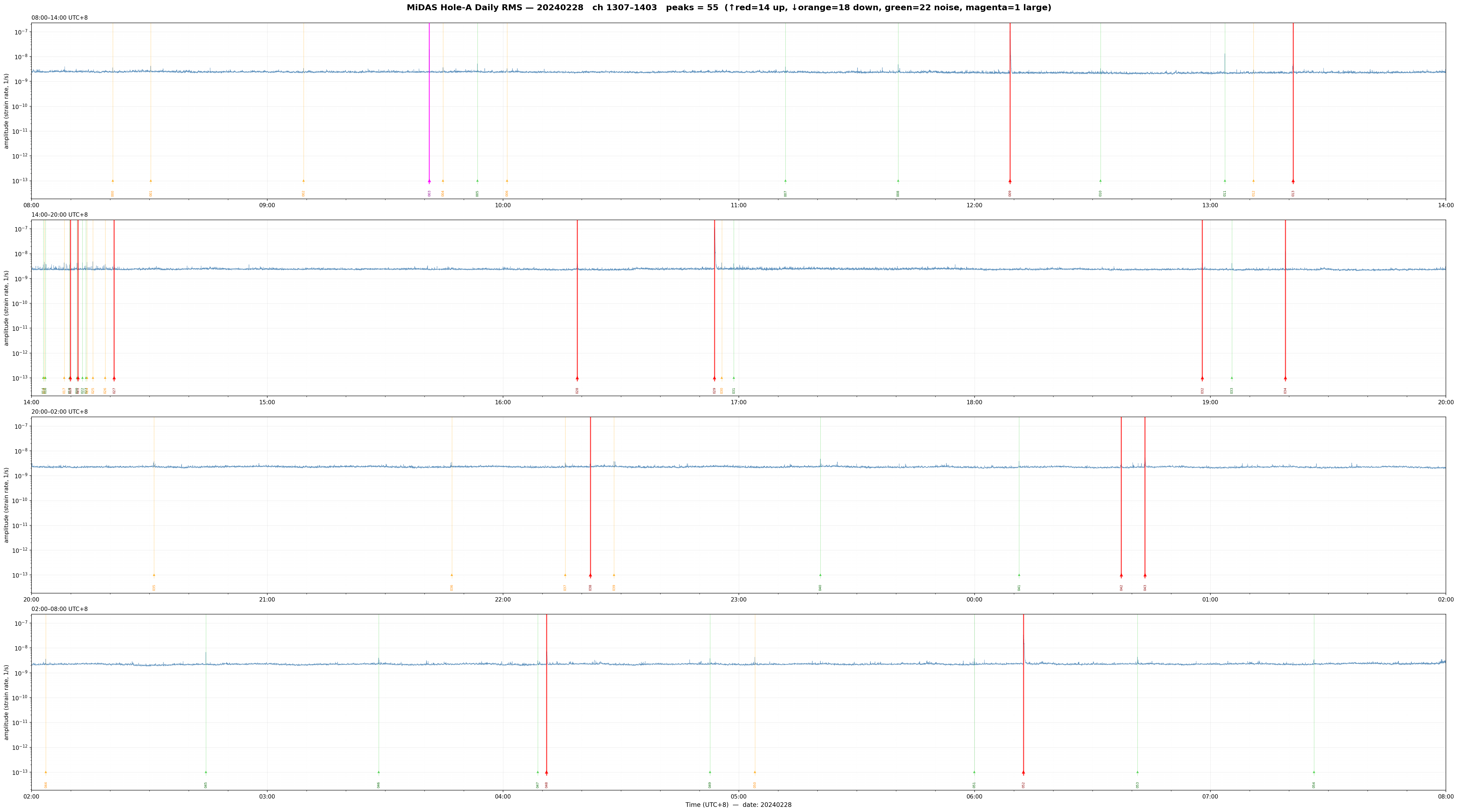Select green noise marker 005
This screenshot has width=1458, height=812.
tap(477, 181)
